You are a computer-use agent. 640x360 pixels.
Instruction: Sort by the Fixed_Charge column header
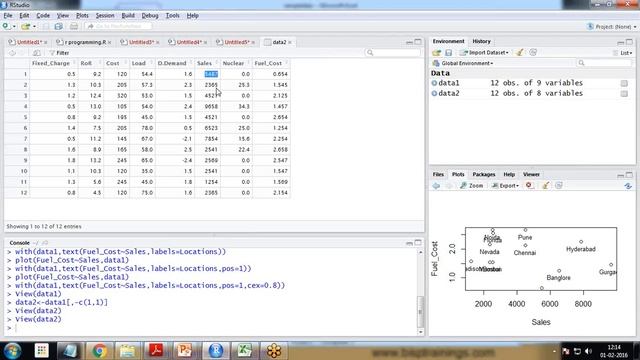[x=53, y=63]
